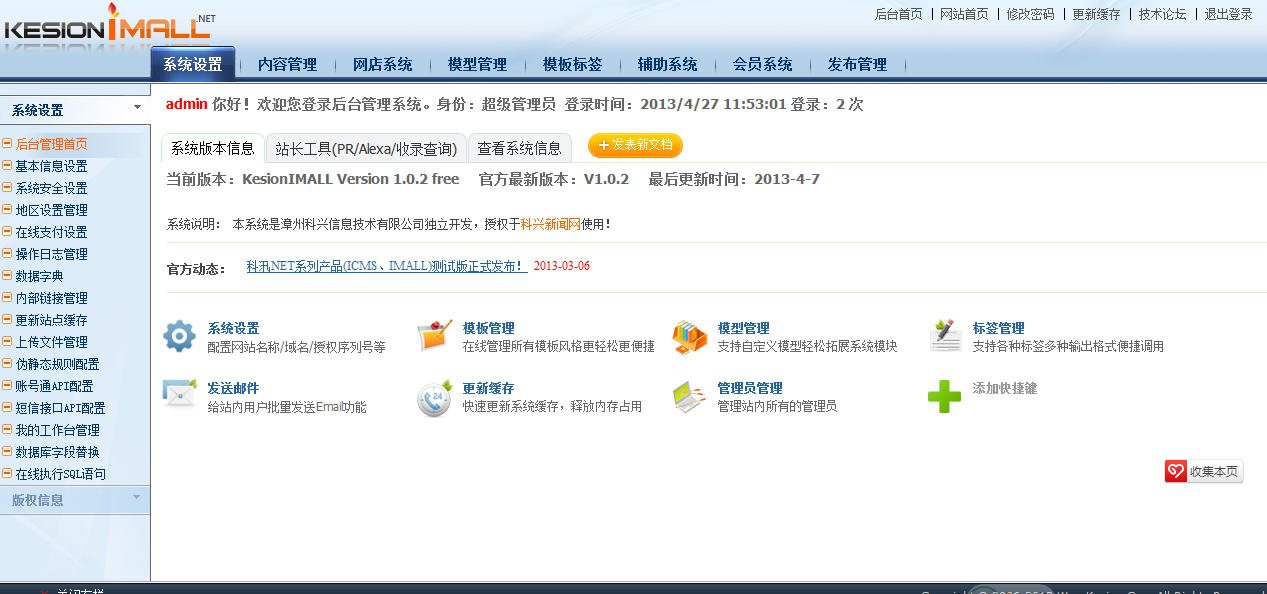The width and height of the screenshot is (1267, 594).
Task: Open the 辅助系统 top menu
Action: pos(667,64)
